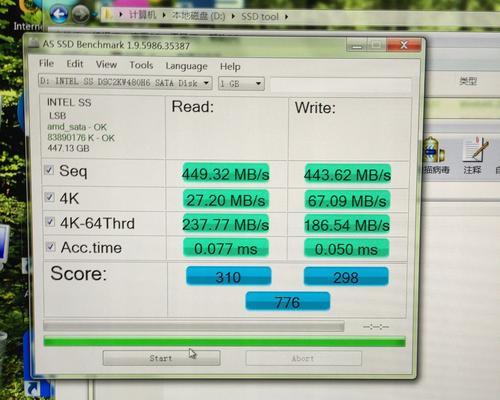Image resolution: width=500 pixels, height=400 pixels.
Task: Open the drive selection dropdown showing INTEL SS disk
Action: (125, 82)
